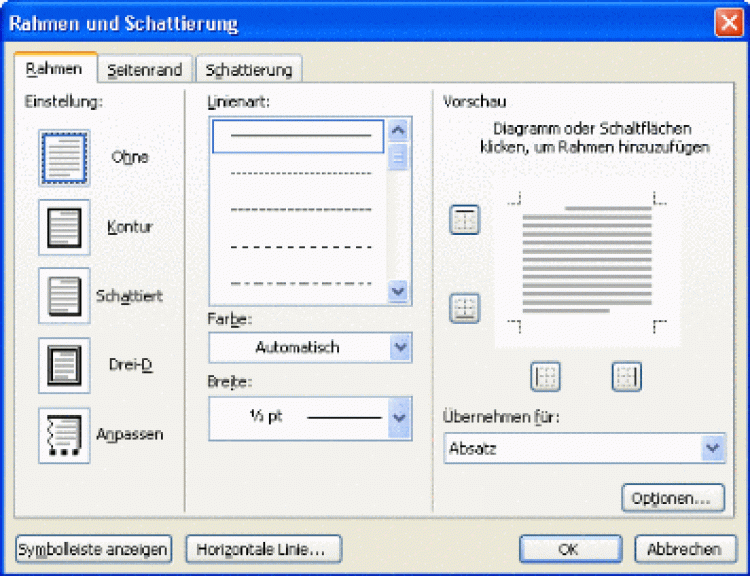Expand the Breite line width dropdown
Screen dimensions: 750x576
[x=400, y=417]
